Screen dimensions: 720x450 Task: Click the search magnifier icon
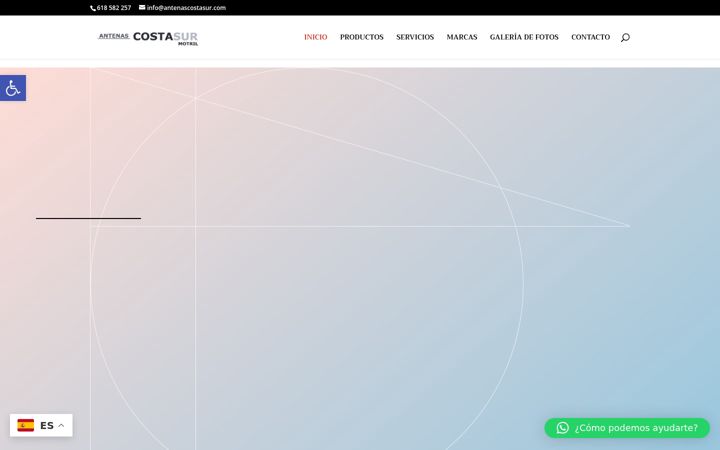tap(625, 38)
